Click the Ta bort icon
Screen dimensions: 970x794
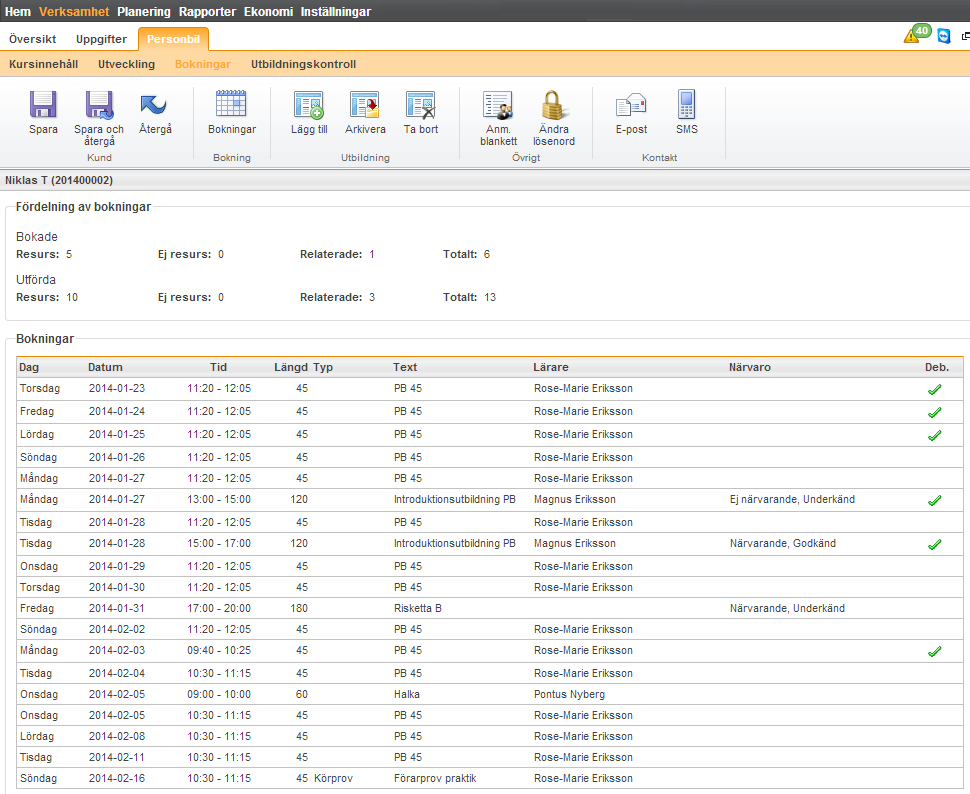(x=421, y=105)
